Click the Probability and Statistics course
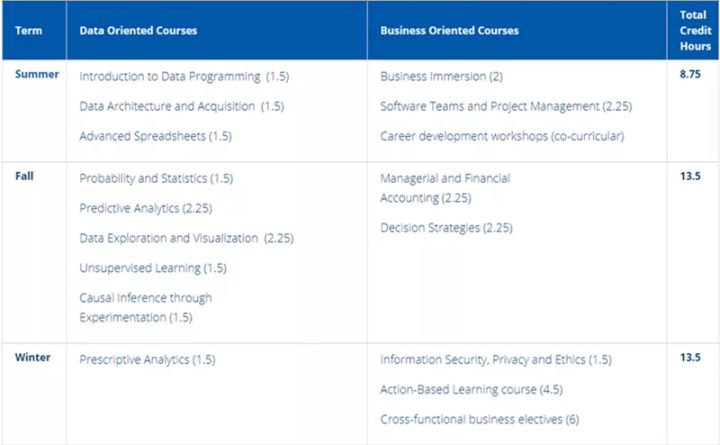The width and height of the screenshot is (720, 445). pyautogui.click(x=156, y=178)
